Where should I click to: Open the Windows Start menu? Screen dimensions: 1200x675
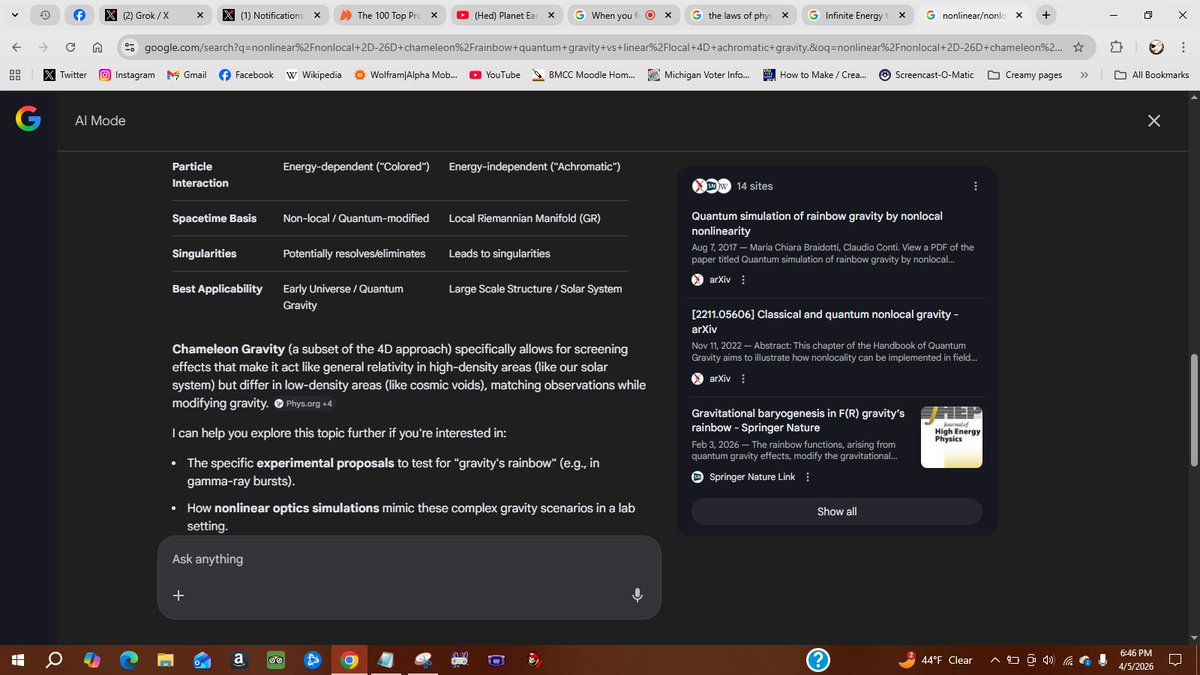(17, 660)
